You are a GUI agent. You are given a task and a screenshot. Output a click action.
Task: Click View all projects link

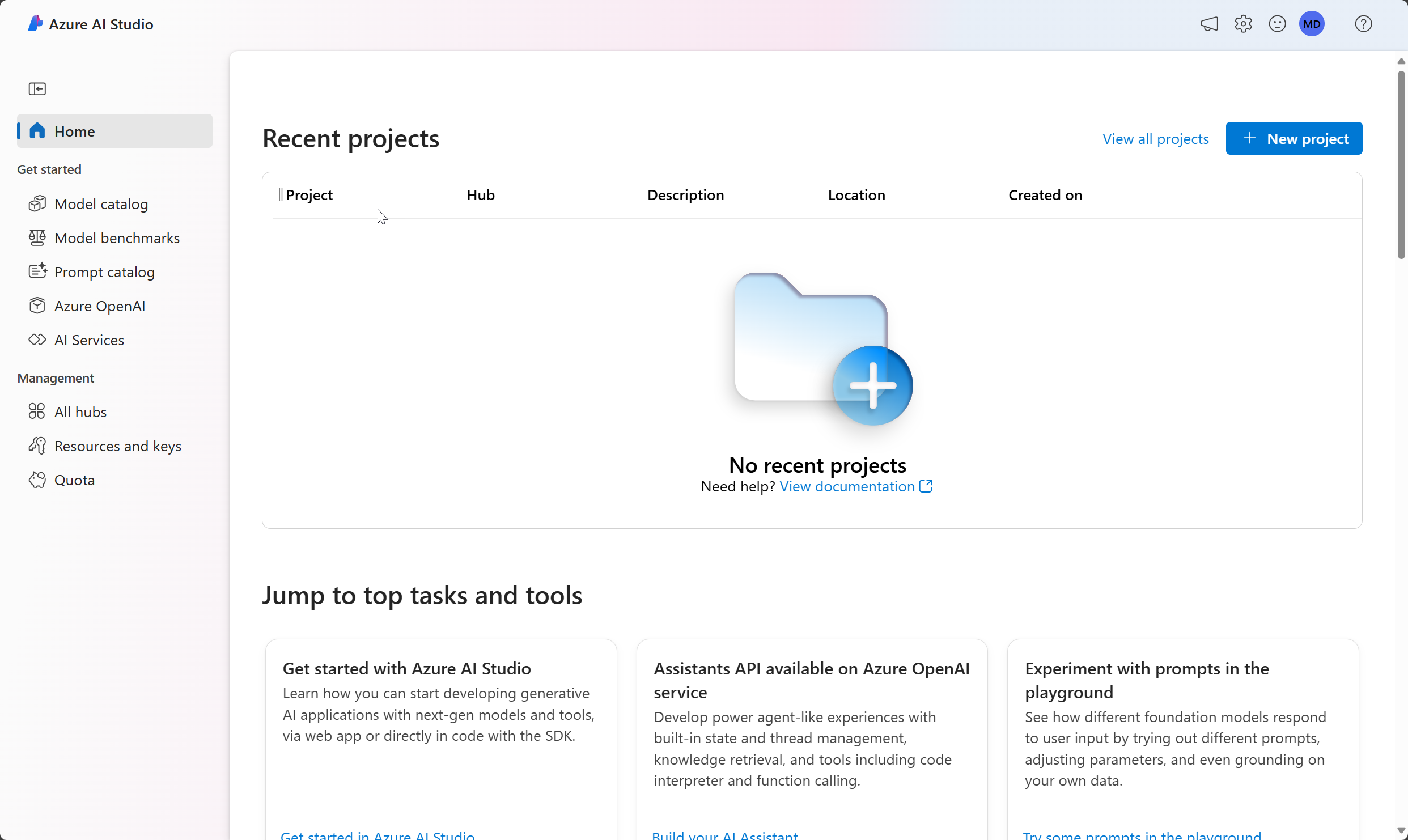(1155, 138)
